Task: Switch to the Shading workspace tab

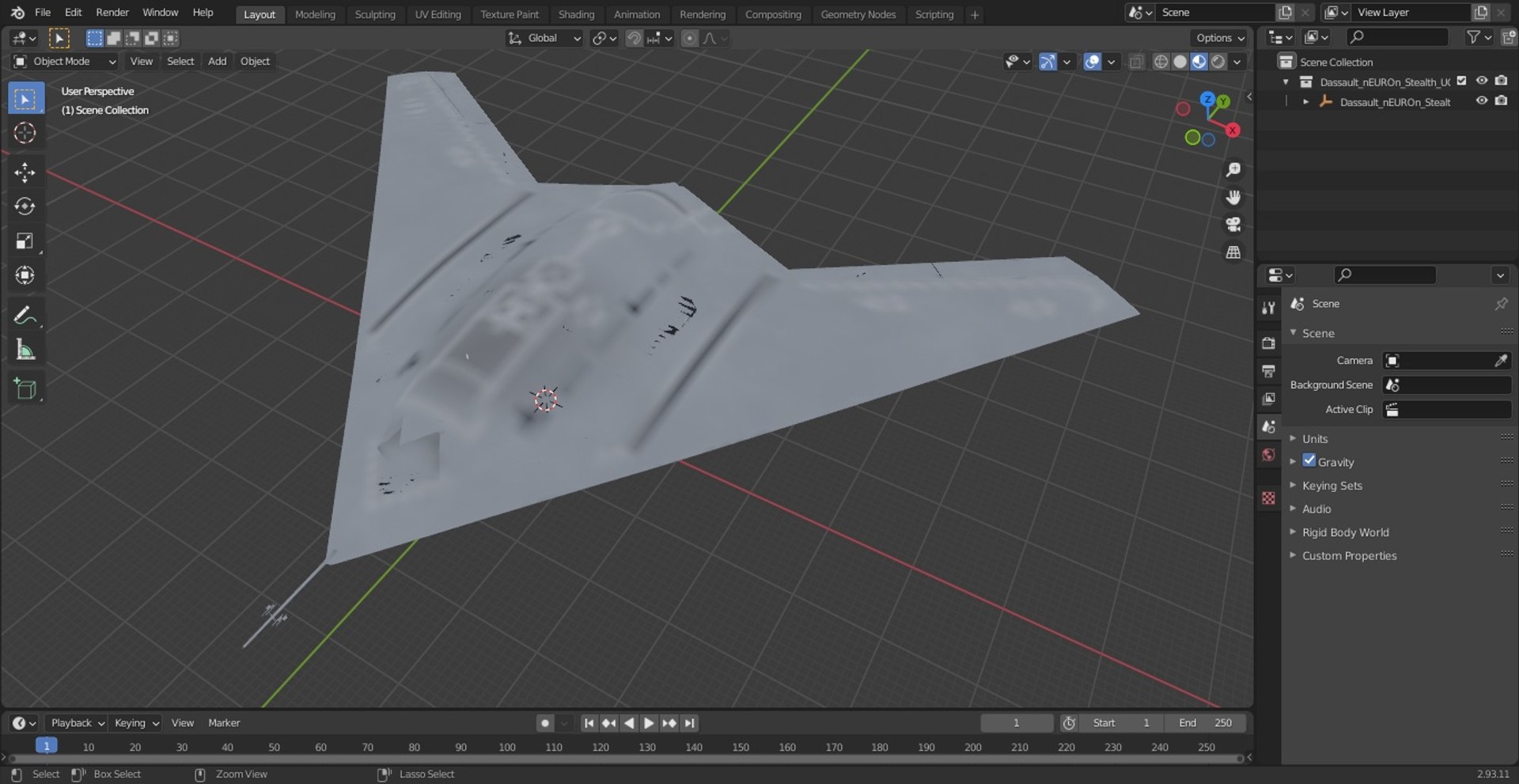Action: tap(576, 14)
